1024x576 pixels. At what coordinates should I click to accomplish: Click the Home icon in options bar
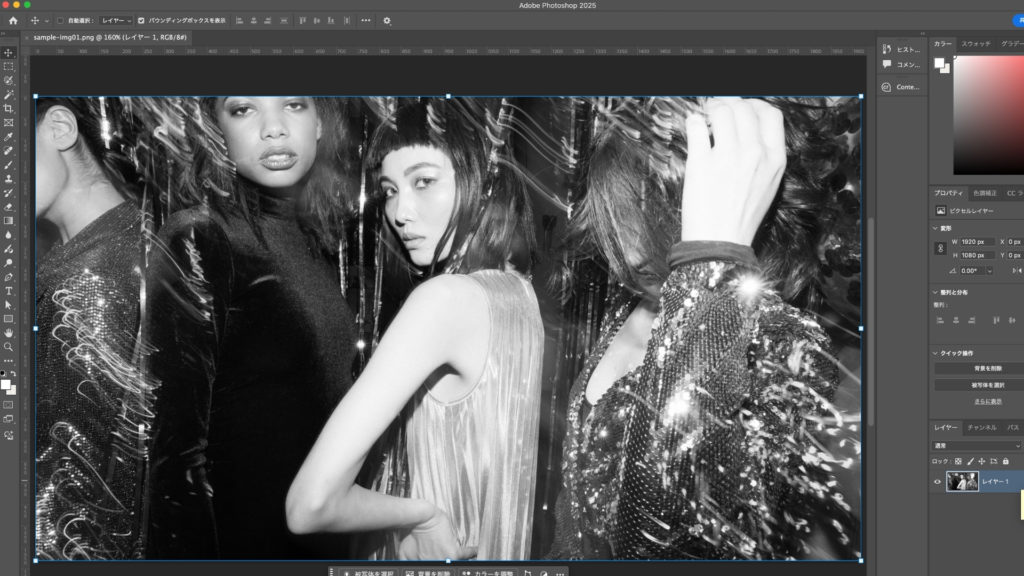click(13, 20)
